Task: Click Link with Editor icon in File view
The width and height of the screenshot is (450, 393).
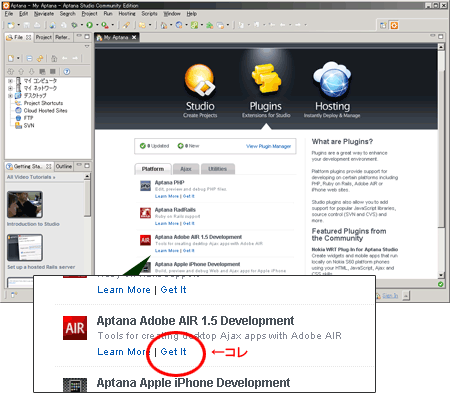Action: point(40,59)
